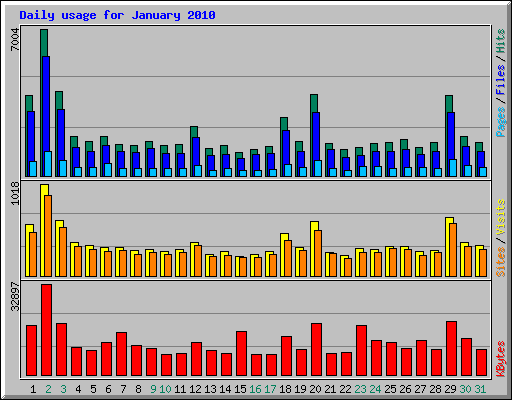Click day 20 on the x-axis
Image resolution: width=512 pixels, height=400 pixels.
(x=315, y=389)
